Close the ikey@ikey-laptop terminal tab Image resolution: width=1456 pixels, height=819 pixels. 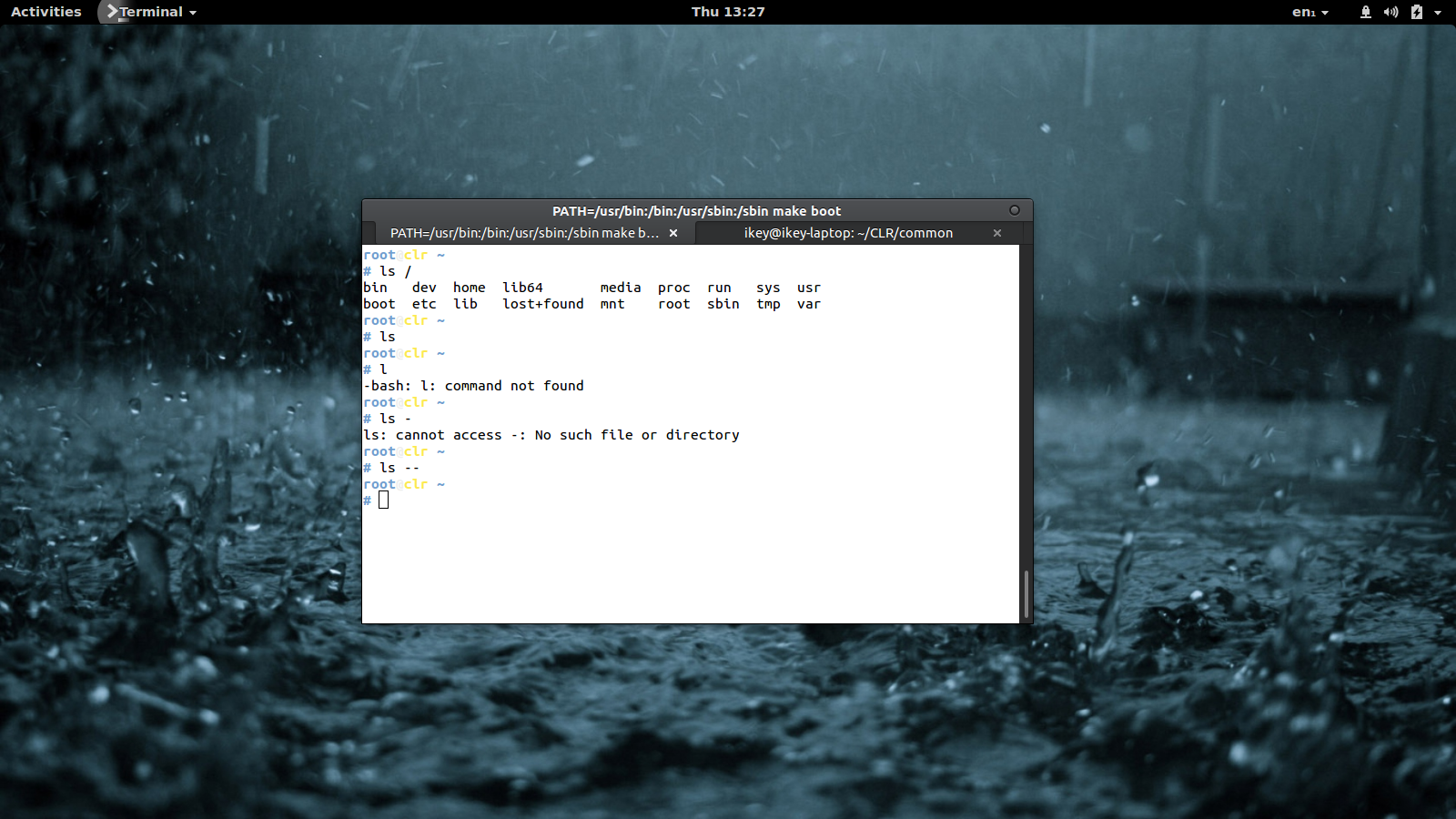click(x=997, y=233)
